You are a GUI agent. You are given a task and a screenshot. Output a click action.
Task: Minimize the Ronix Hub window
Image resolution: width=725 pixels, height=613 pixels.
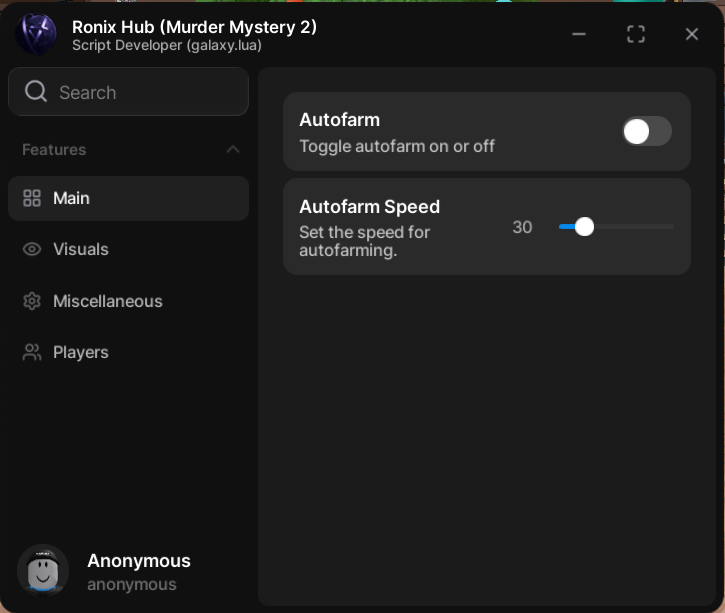point(579,34)
